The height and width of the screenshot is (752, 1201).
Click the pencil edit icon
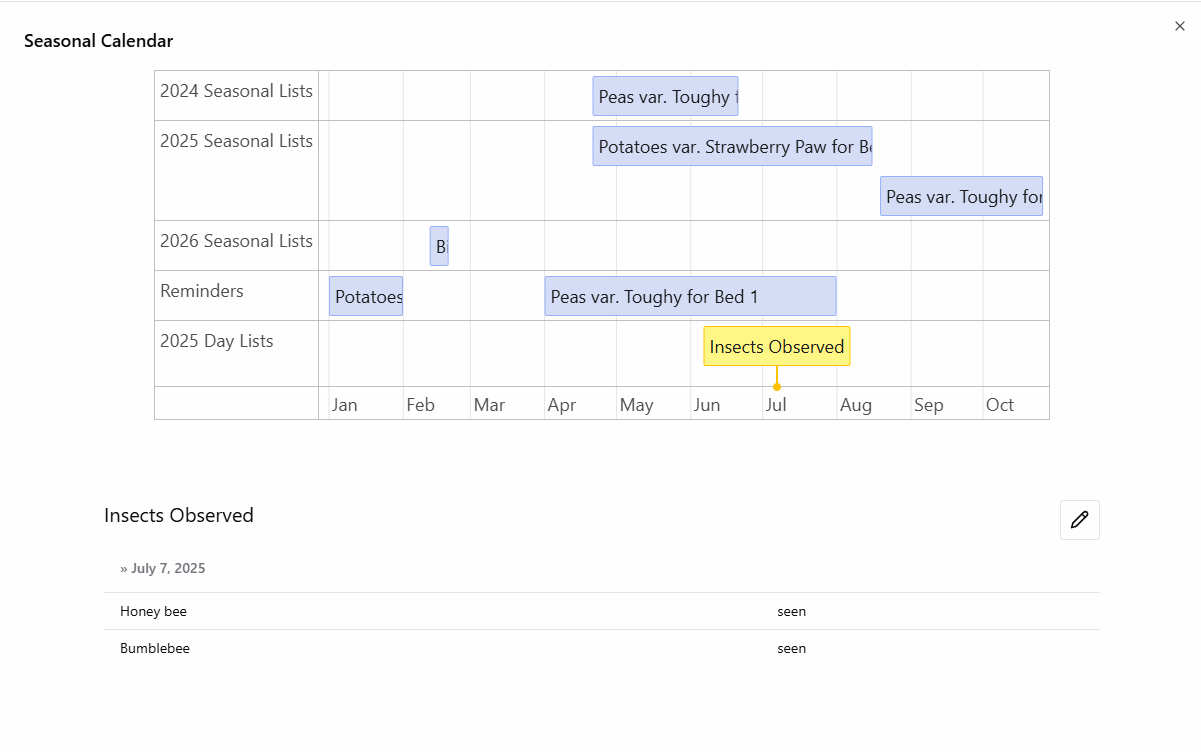[1079, 520]
